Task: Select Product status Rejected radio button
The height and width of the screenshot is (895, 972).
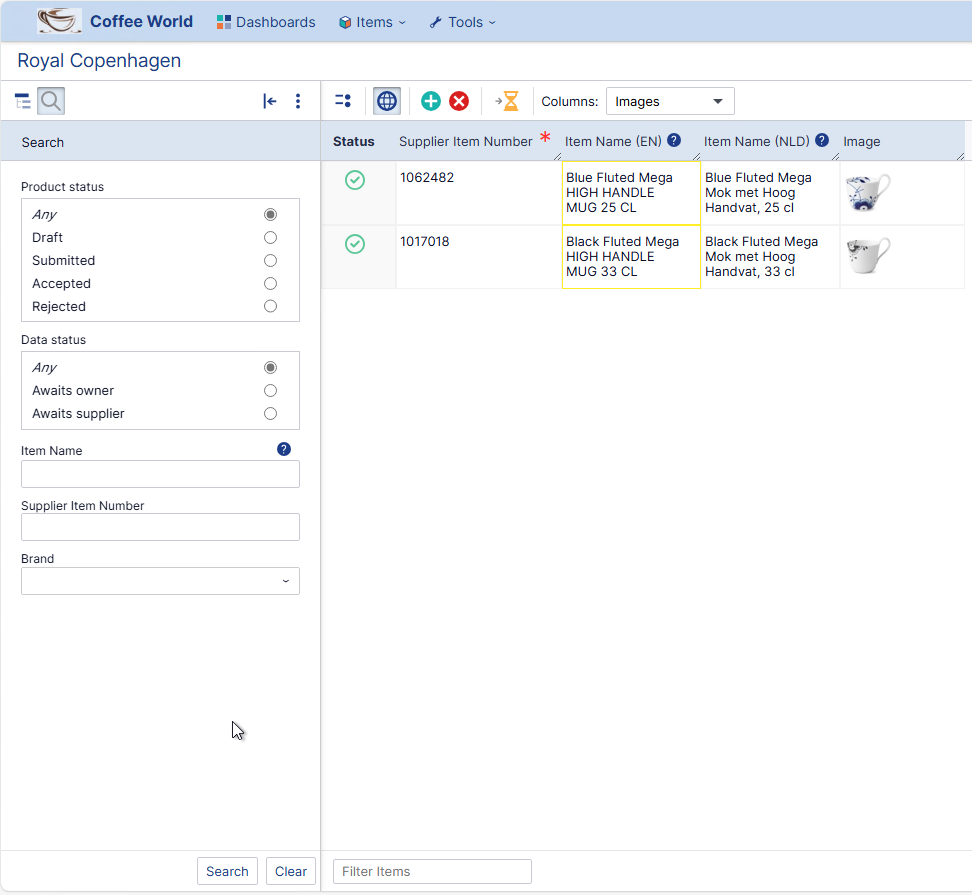Action: point(270,306)
